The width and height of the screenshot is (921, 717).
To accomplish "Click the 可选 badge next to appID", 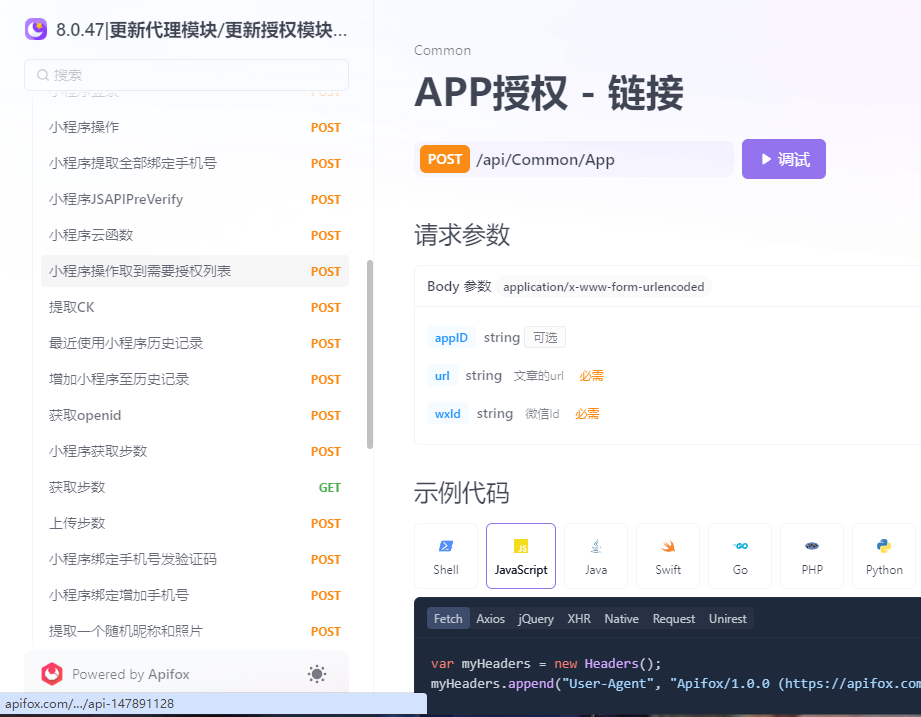I will [x=544, y=337].
